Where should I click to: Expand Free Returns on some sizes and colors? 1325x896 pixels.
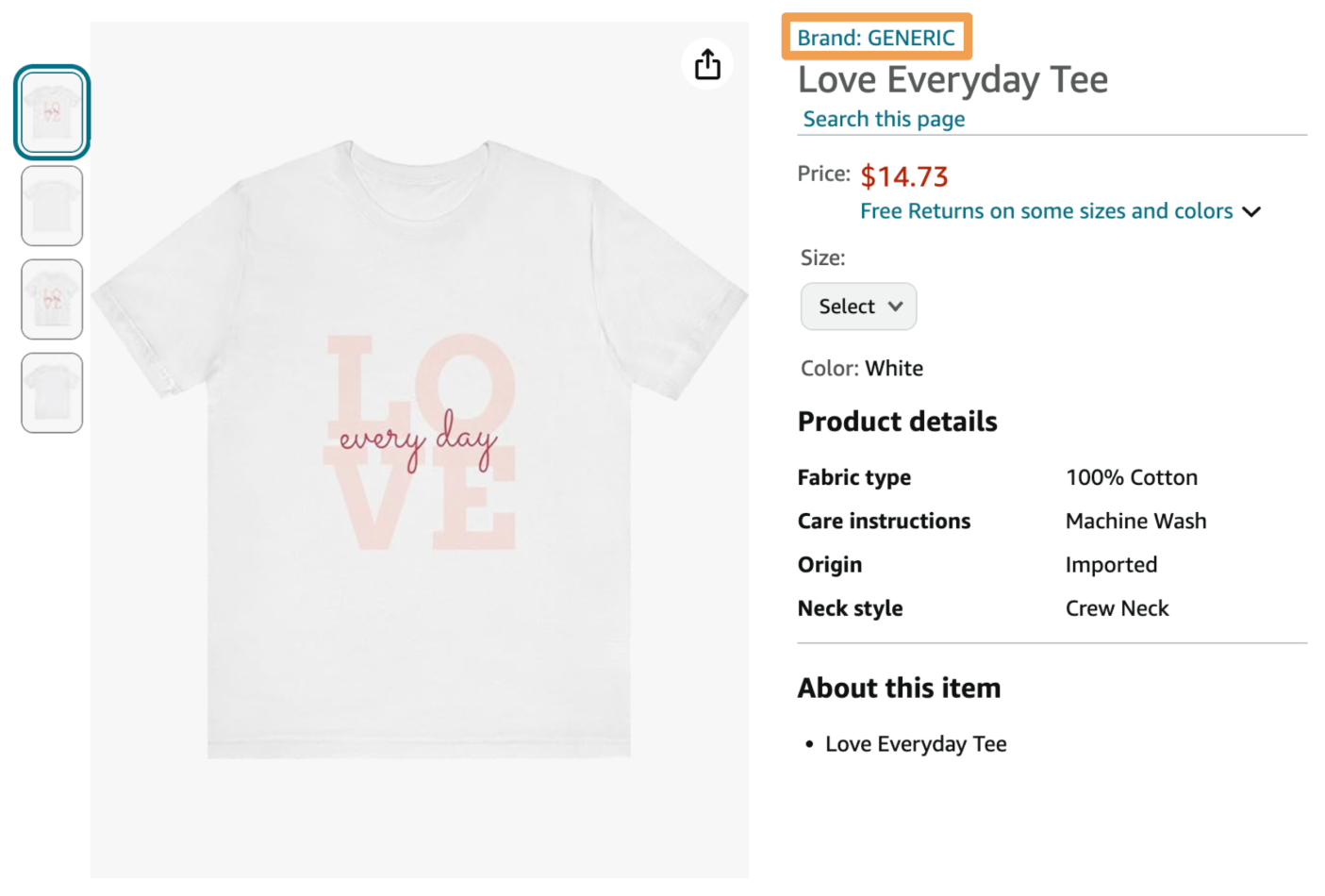click(1045, 210)
